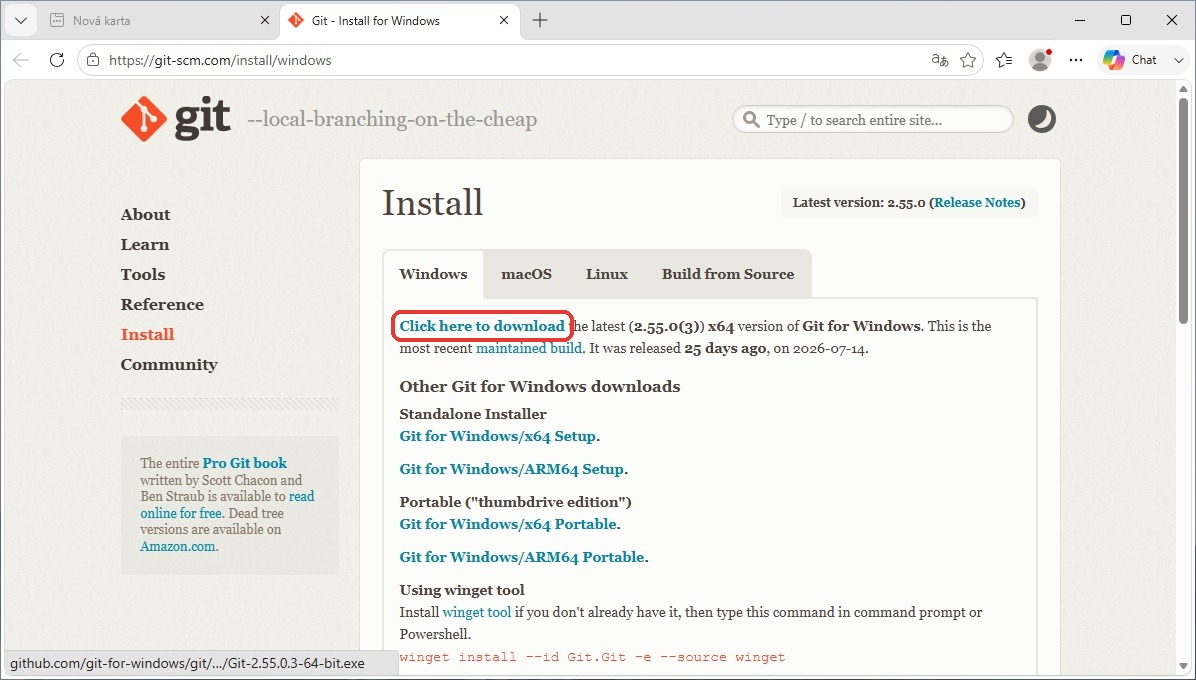Click the 'Click here to download' link

coord(482,326)
